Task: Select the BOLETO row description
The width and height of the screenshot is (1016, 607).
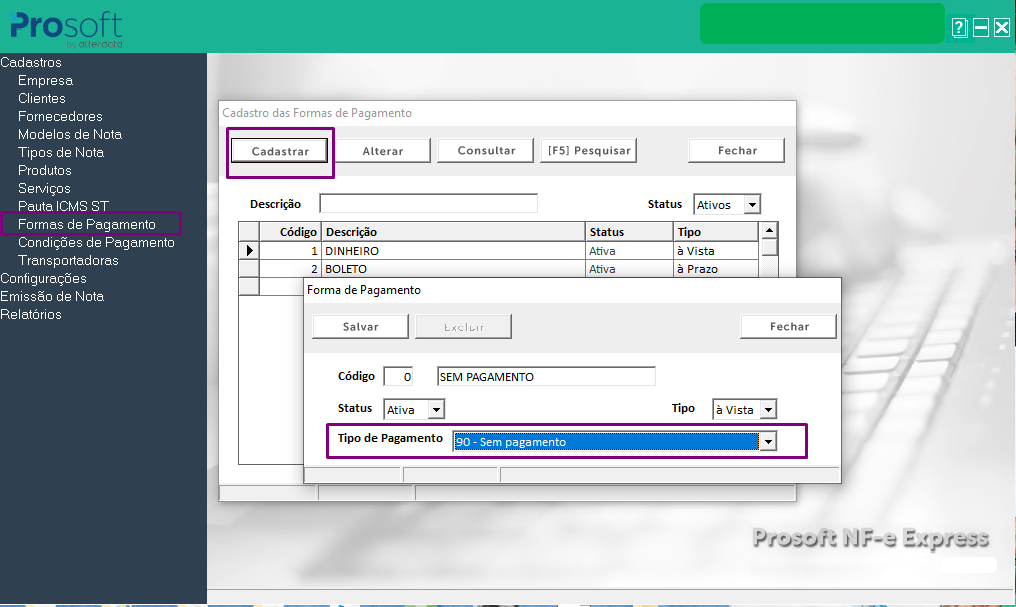Action: point(453,269)
